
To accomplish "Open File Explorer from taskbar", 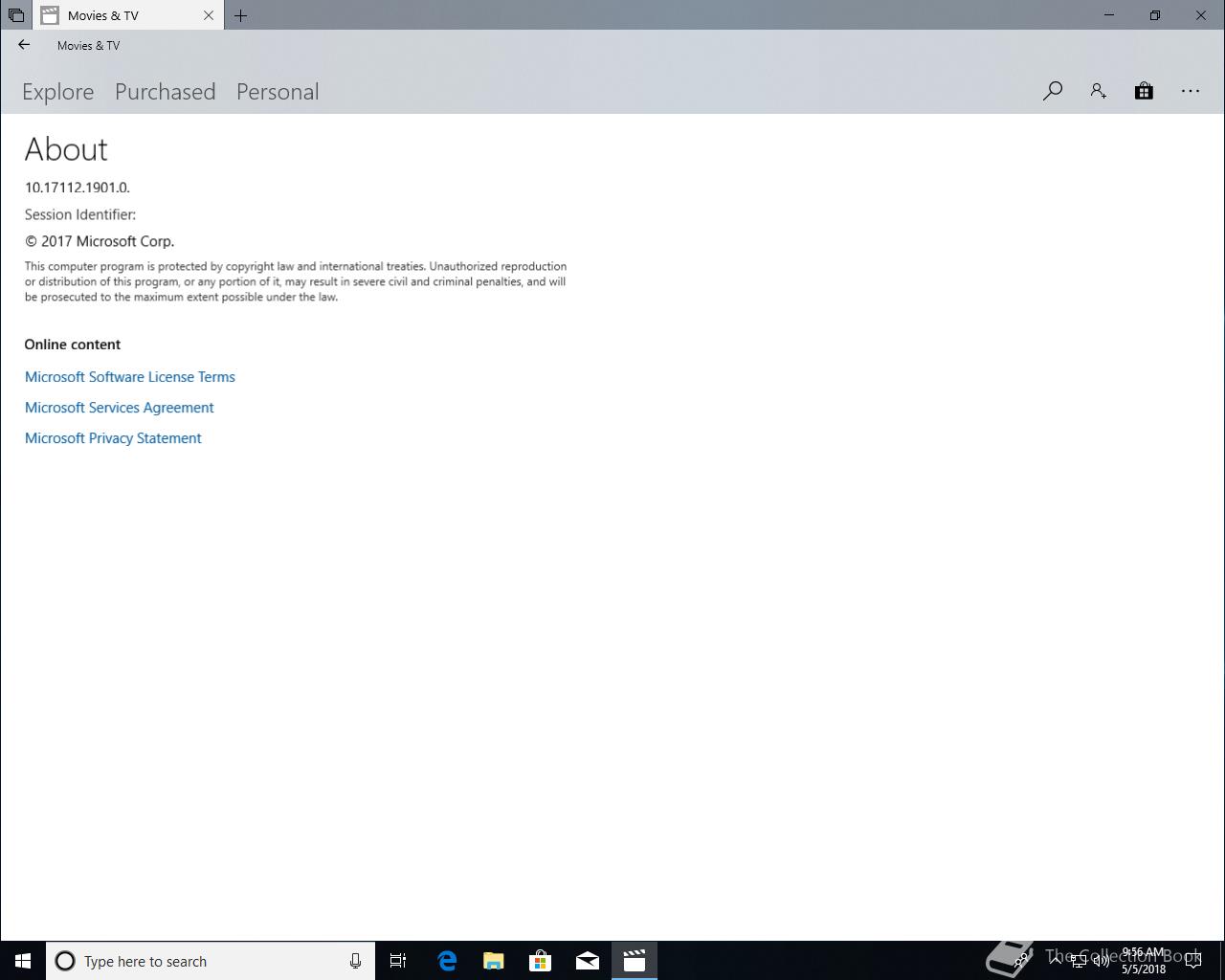I will click(x=493, y=961).
